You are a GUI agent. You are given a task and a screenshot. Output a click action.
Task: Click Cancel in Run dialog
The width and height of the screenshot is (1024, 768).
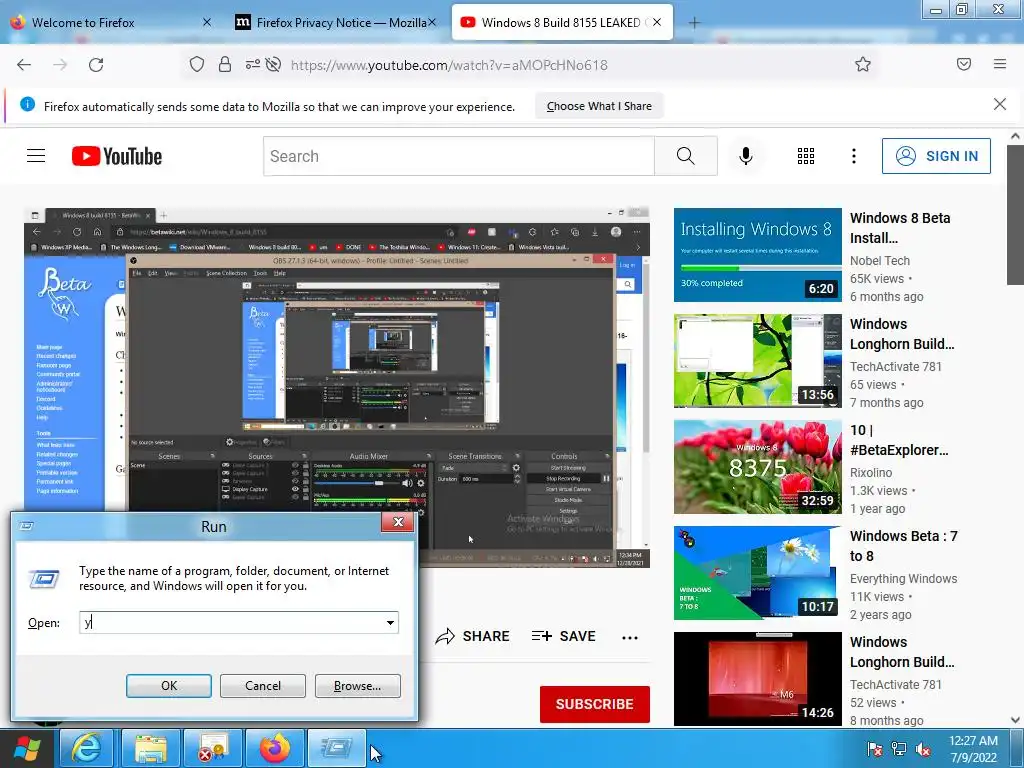[263, 686]
